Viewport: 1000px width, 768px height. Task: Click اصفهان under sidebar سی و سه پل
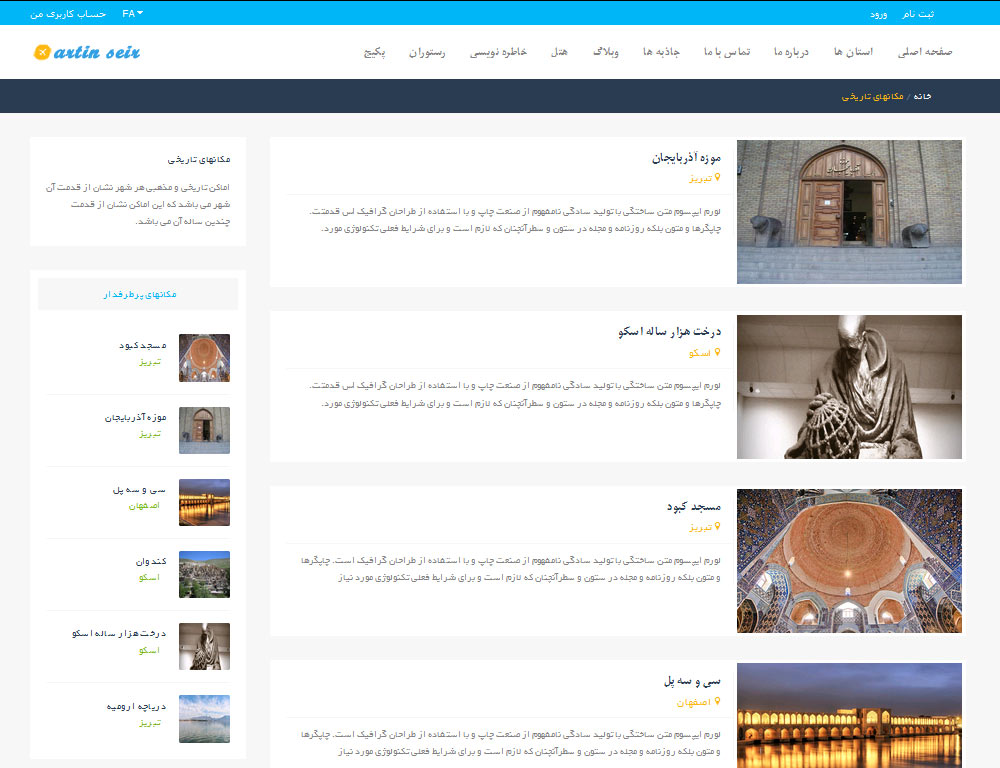[x=144, y=505]
